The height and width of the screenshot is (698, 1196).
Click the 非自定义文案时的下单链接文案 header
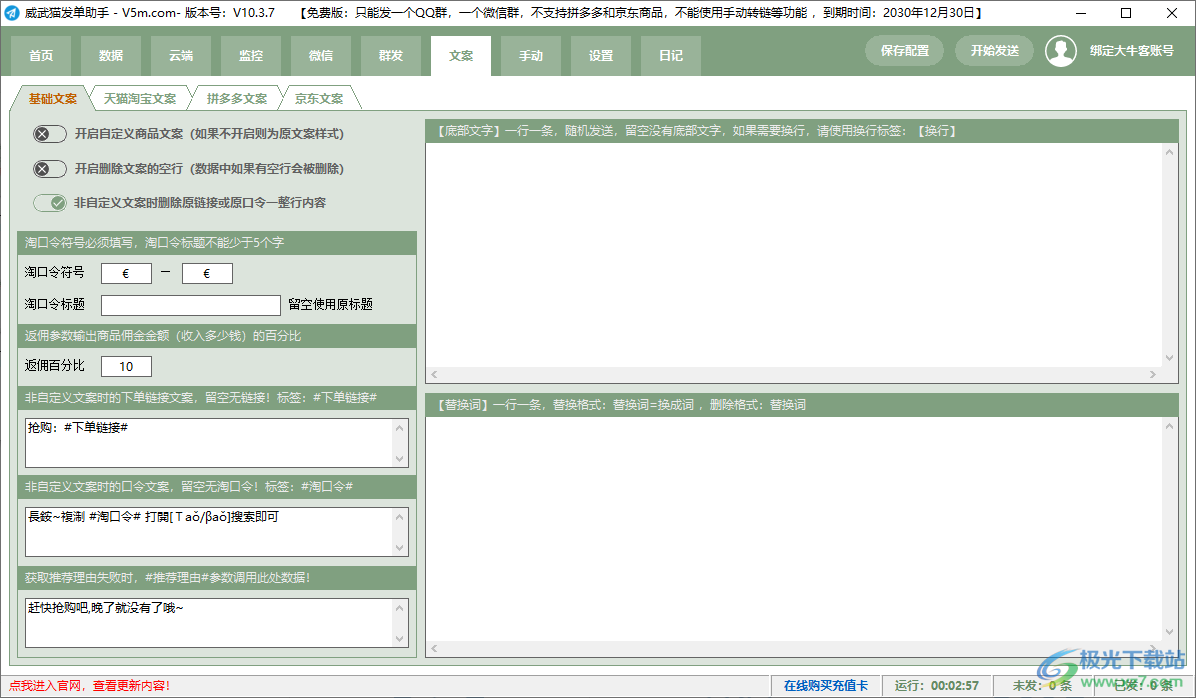[217, 397]
